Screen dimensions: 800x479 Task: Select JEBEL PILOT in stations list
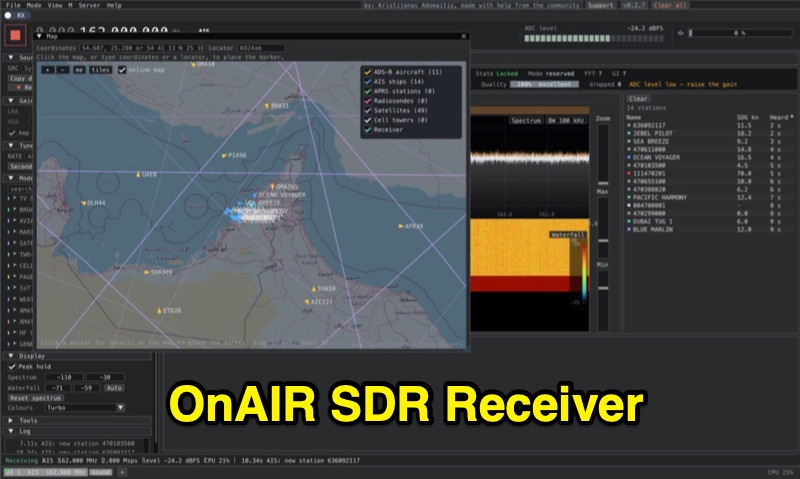point(653,133)
